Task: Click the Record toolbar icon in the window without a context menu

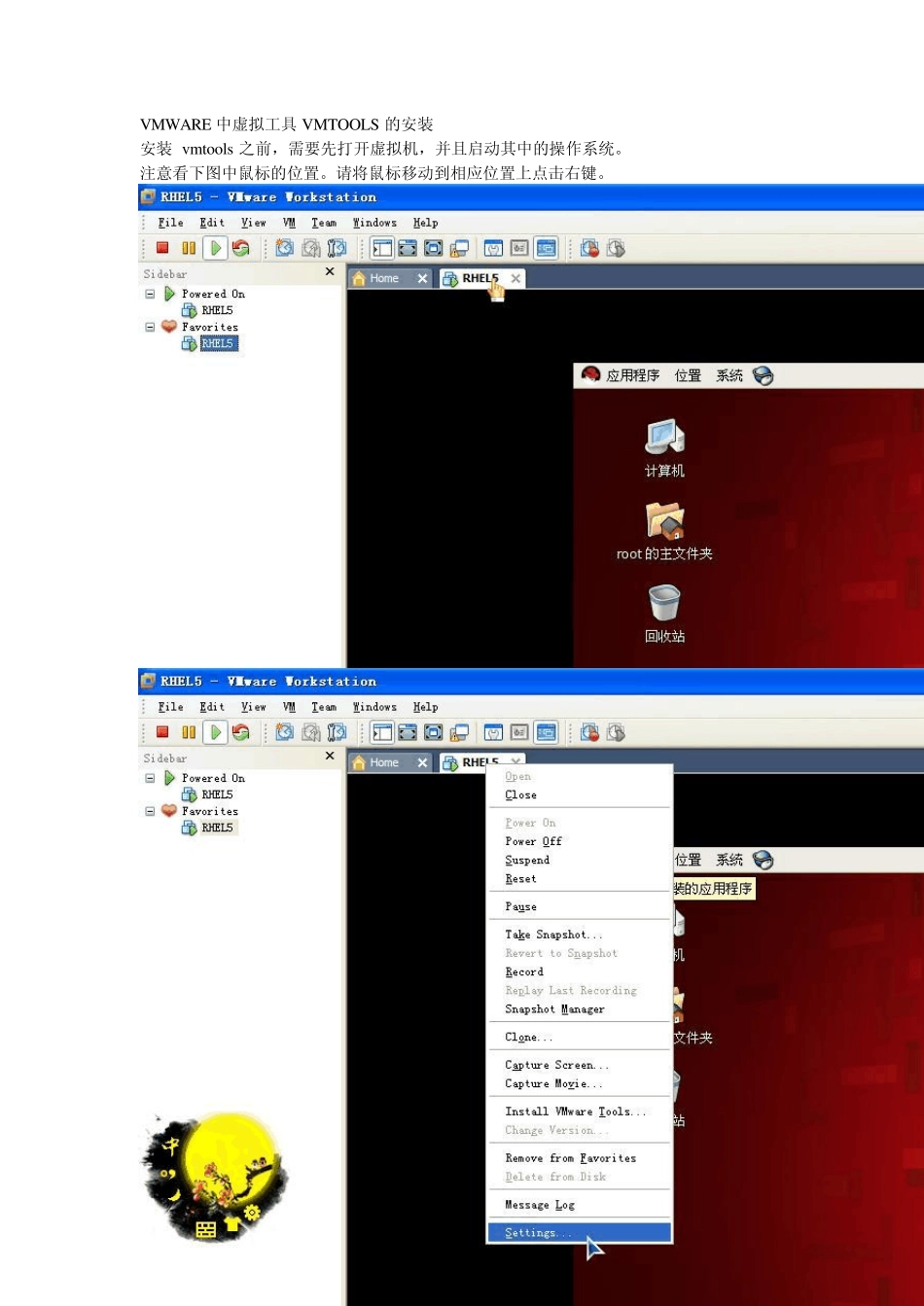Action: [589, 248]
